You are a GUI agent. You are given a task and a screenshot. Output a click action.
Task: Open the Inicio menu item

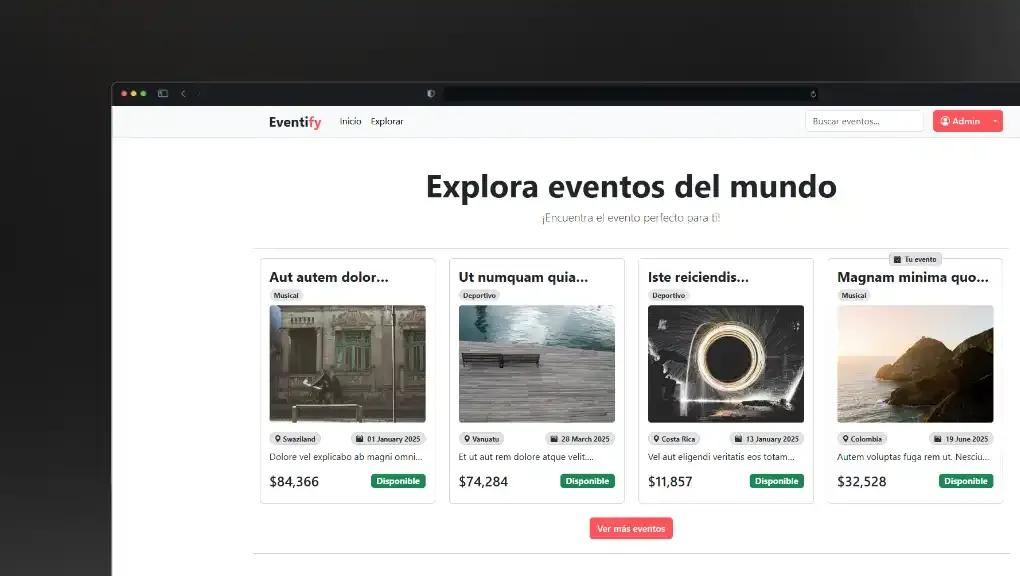350,121
